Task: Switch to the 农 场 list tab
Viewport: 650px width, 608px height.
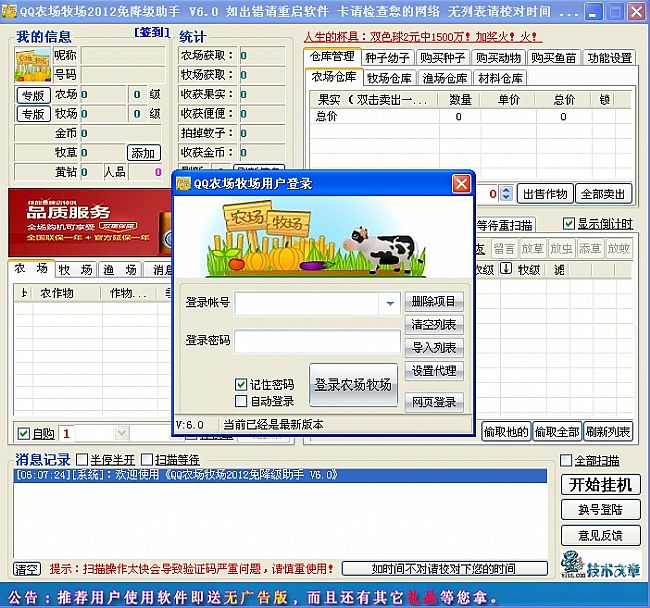Action: (31, 269)
